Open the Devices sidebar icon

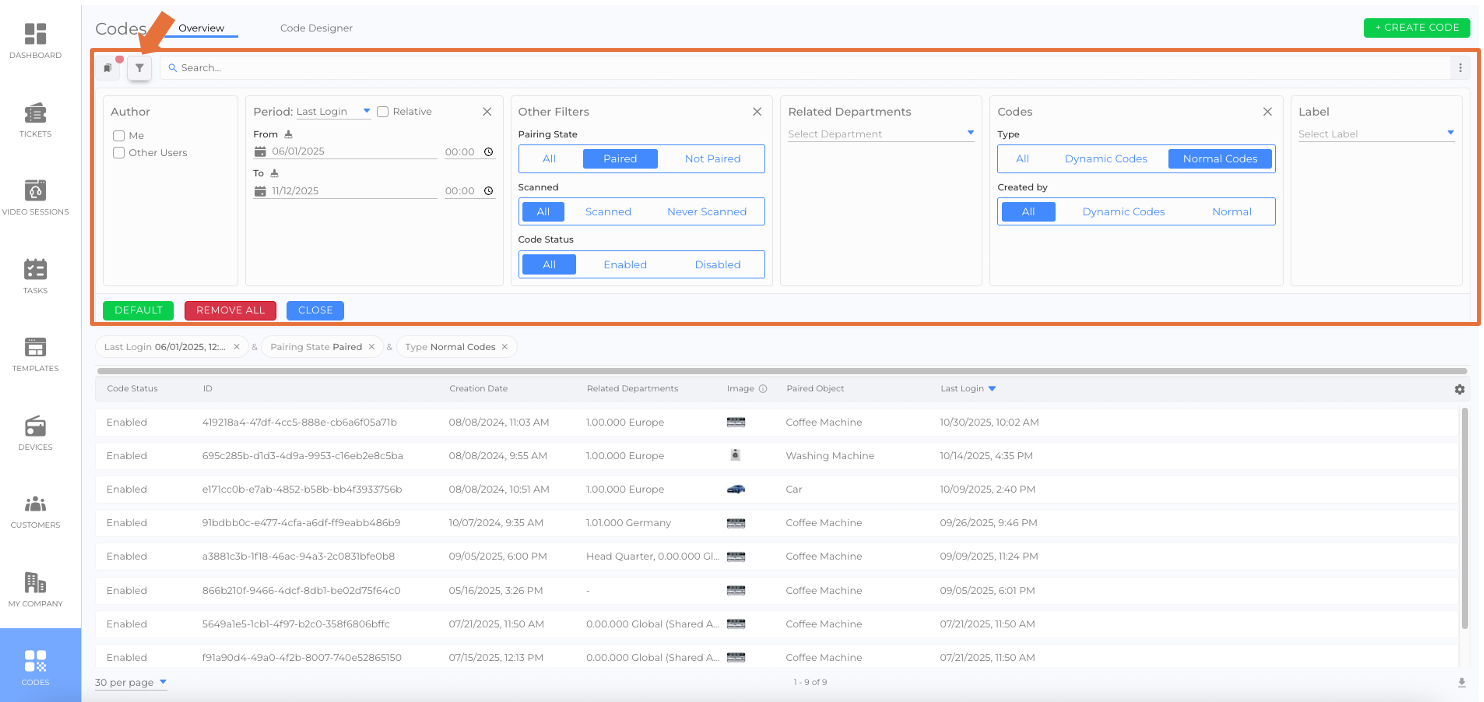[35, 433]
